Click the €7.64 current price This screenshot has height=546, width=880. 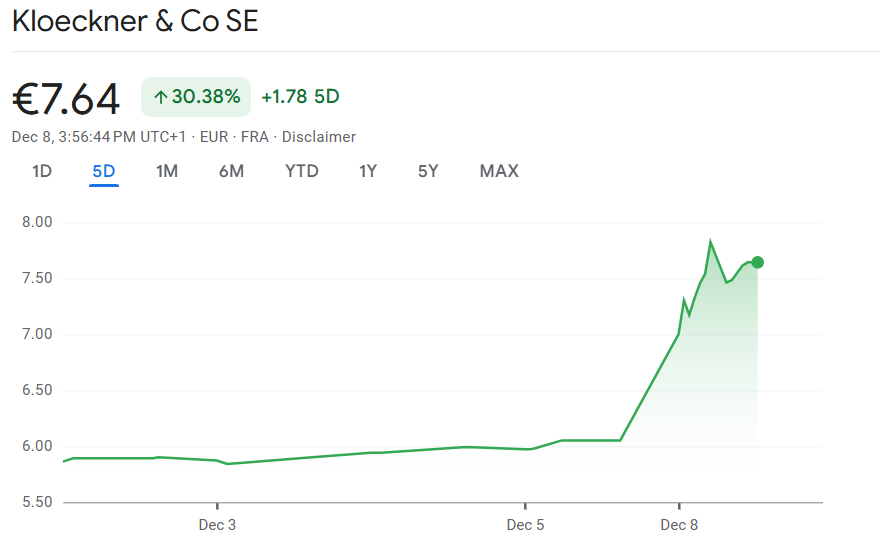(66, 98)
